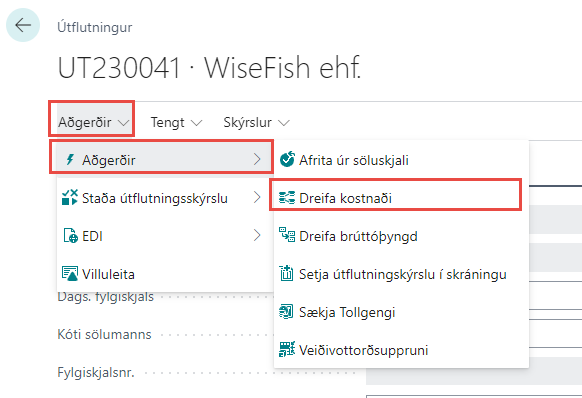Go back with the arrow button
582x398 pixels.
[23, 25]
